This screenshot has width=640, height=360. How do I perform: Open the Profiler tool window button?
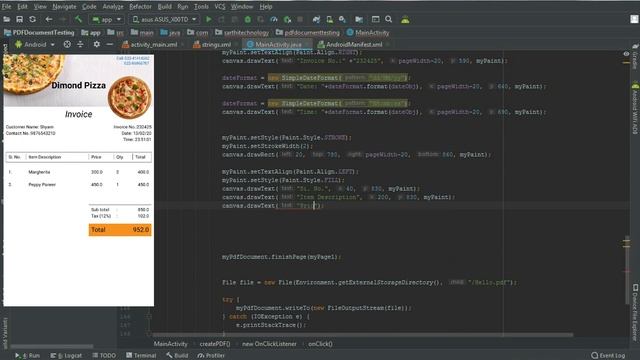(x=211, y=356)
